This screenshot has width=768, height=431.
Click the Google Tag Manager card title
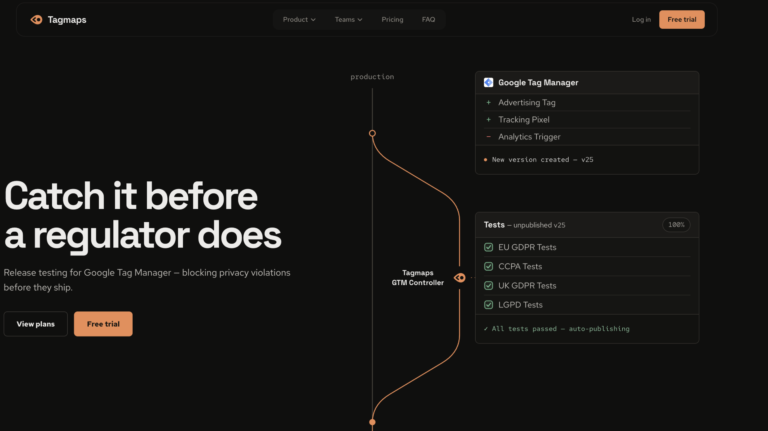538,83
